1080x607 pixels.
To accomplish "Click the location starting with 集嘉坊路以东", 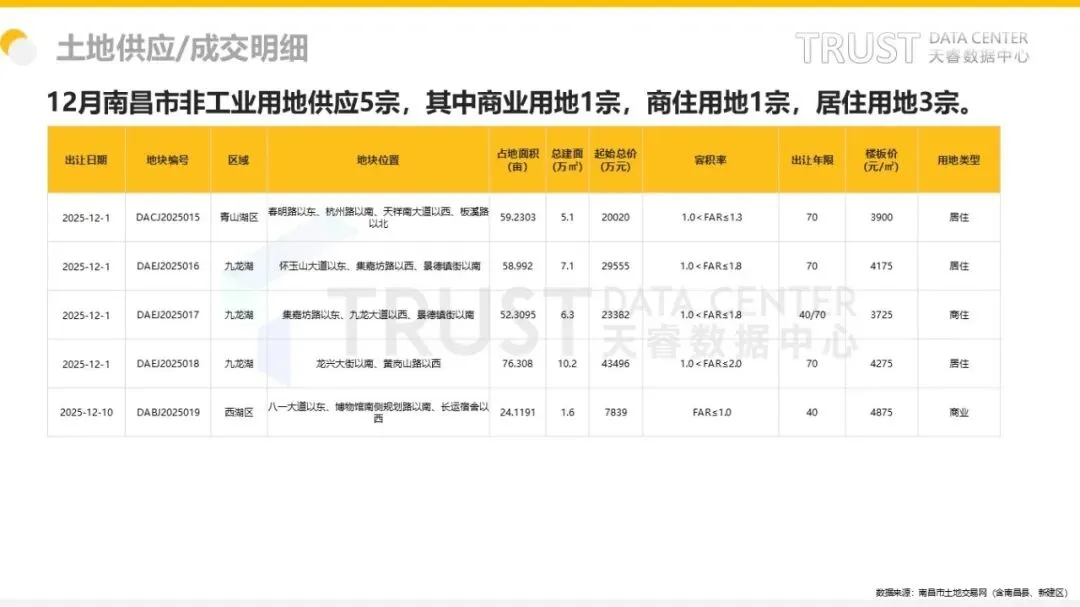I will point(378,315).
